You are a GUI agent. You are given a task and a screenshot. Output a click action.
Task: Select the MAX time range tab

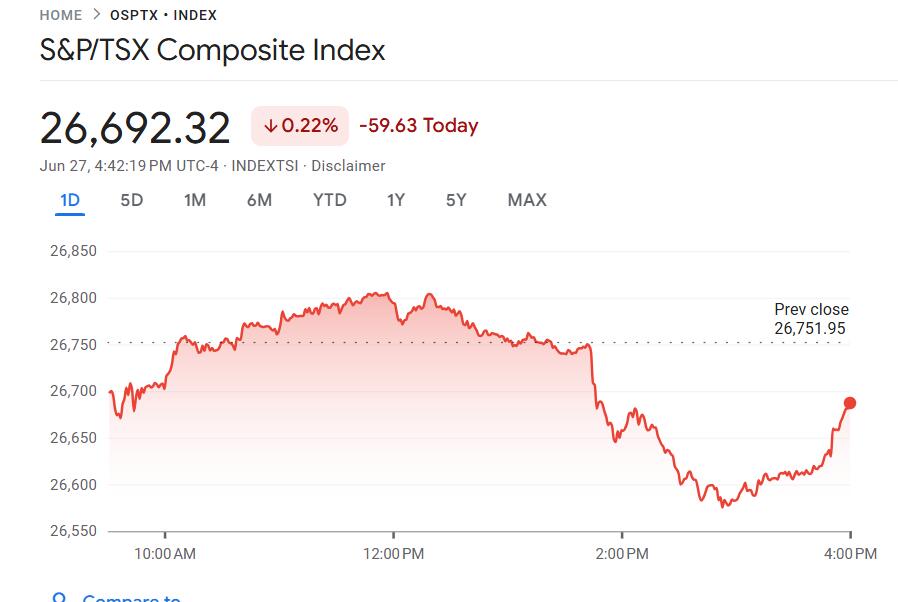[527, 200]
